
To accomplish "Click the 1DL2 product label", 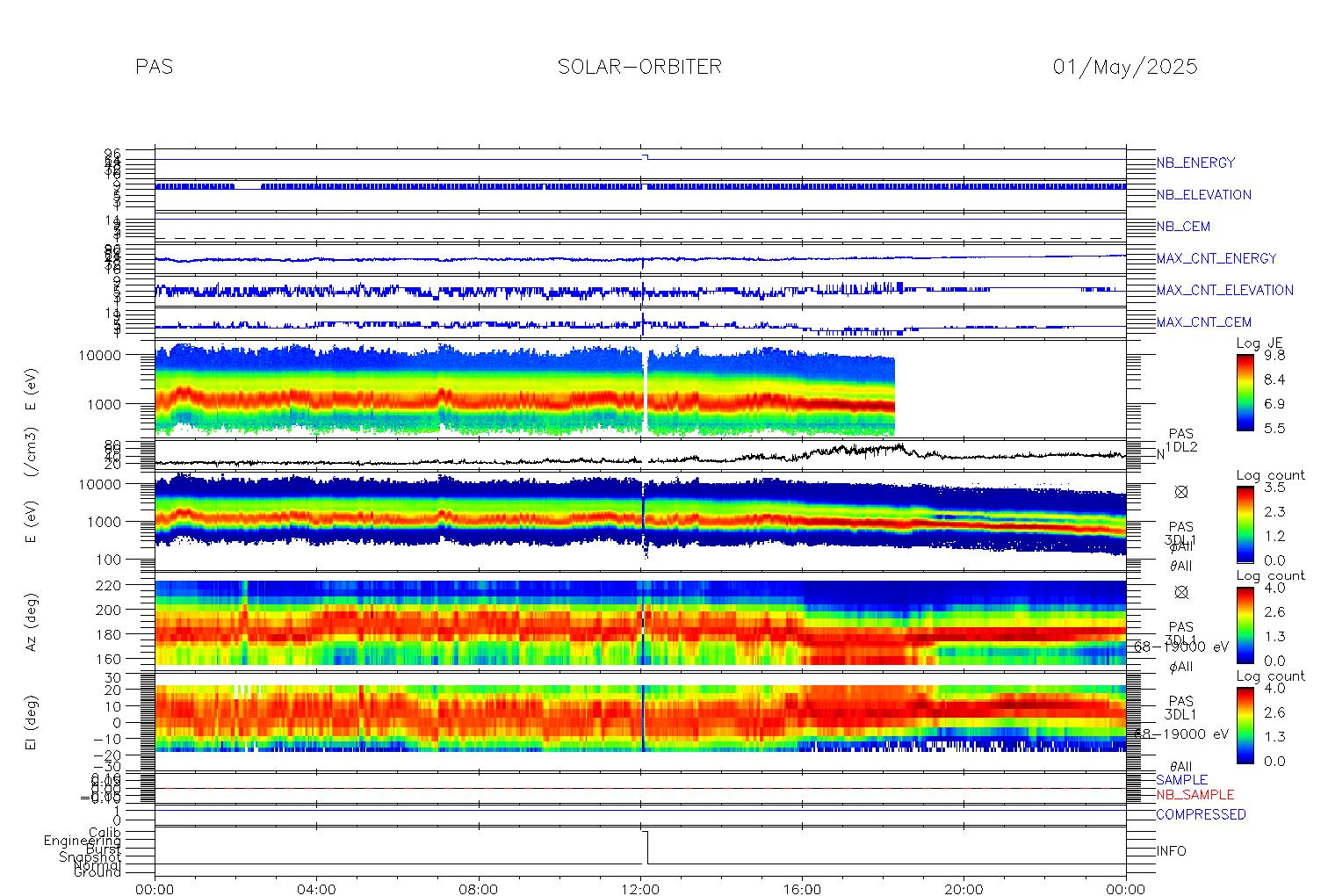I will (x=1181, y=447).
